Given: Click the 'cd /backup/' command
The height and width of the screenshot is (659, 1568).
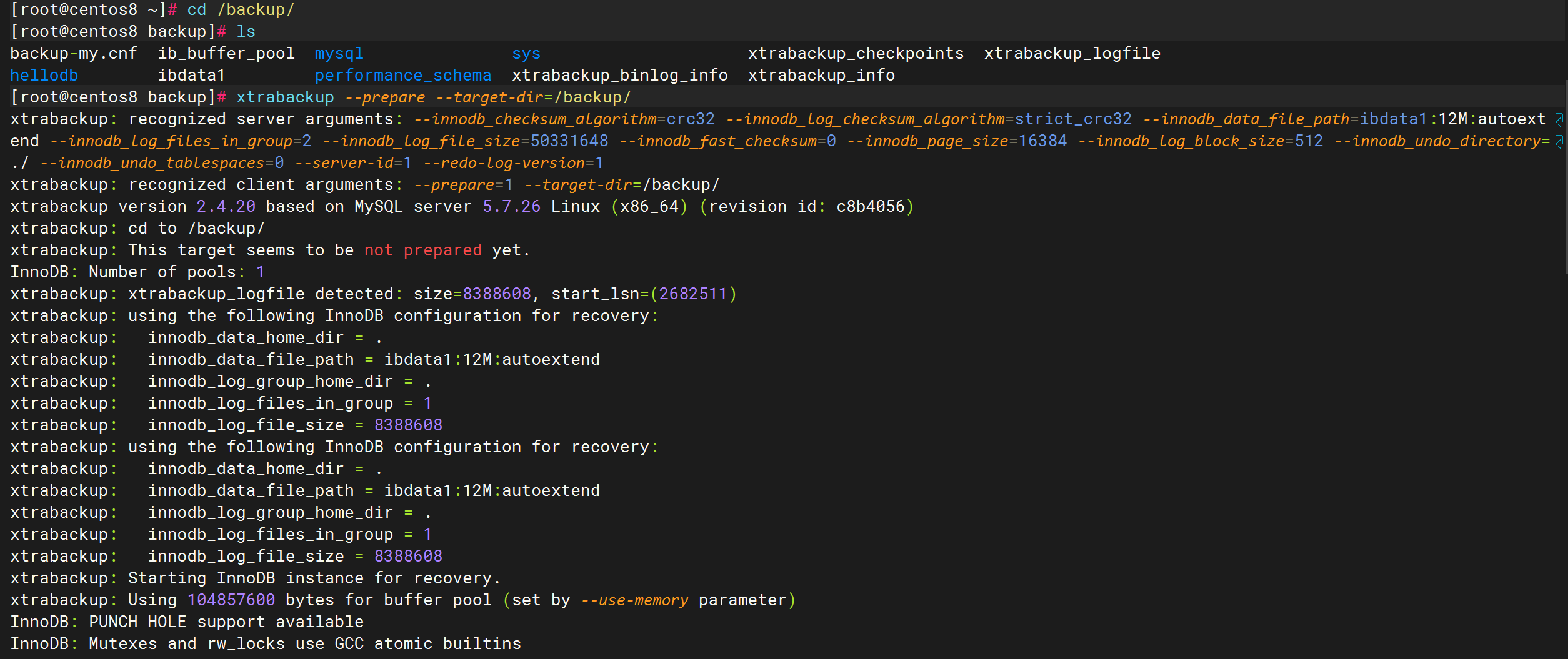Looking at the screenshot, I should point(241,10).
